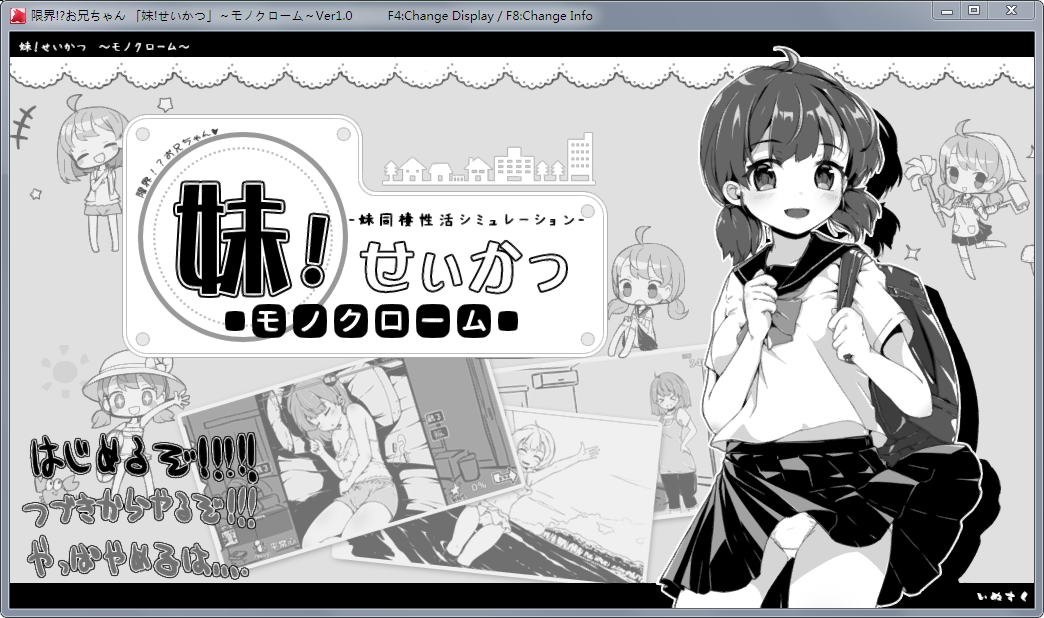This screenshot has width=1044, height=618.
Task: Close the game window
Action: point(1011,11)
